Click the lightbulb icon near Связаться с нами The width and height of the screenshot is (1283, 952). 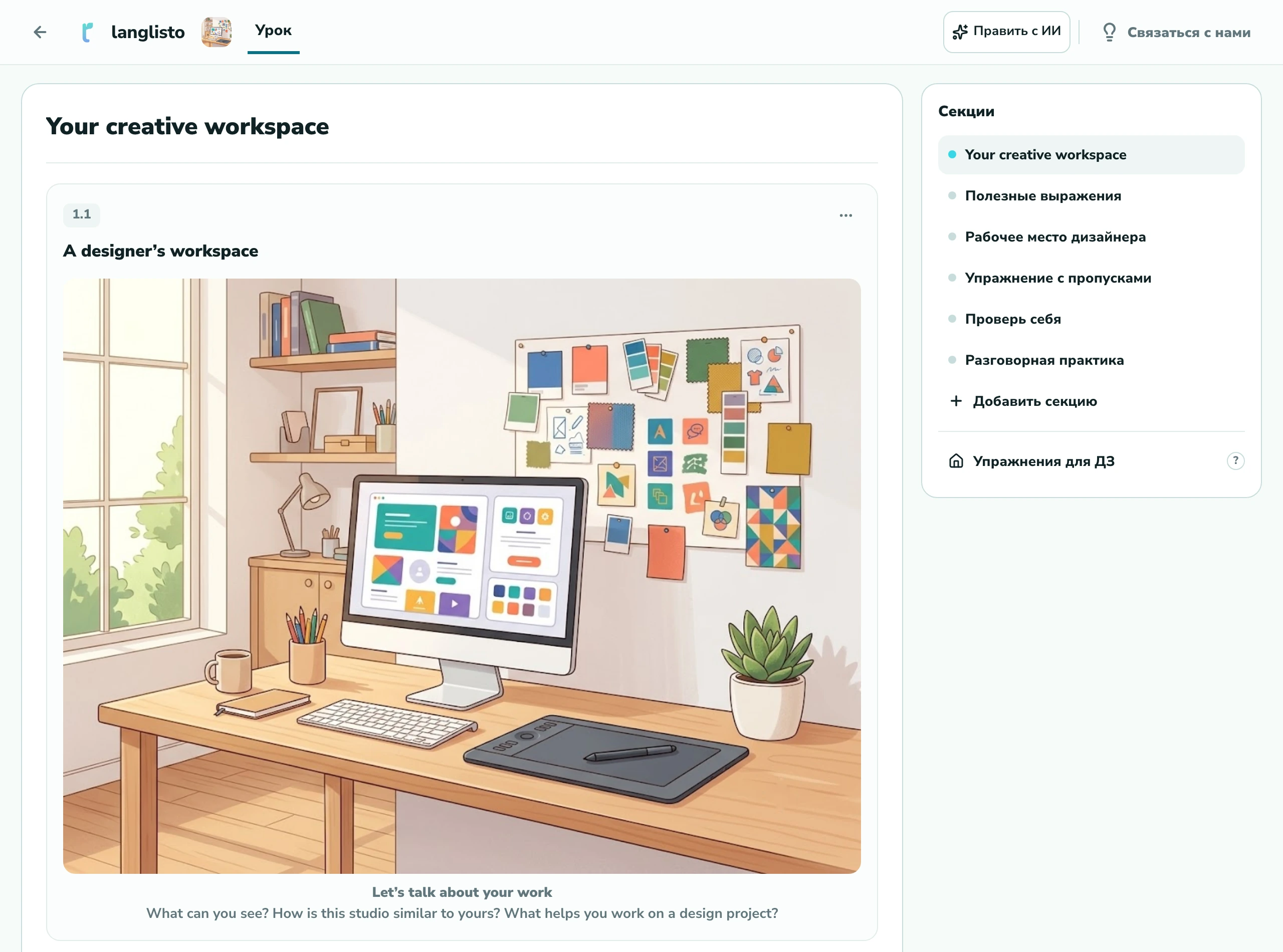pyautogui.click(x=1109, y=32)
